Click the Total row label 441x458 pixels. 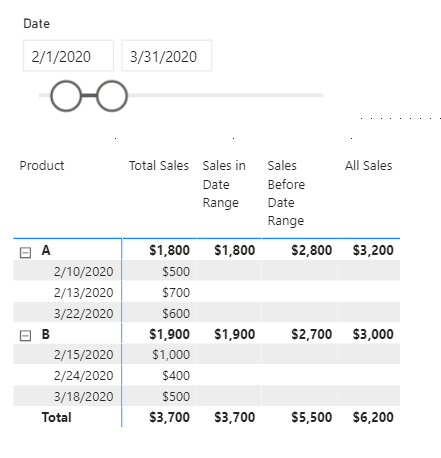[57, 417]
